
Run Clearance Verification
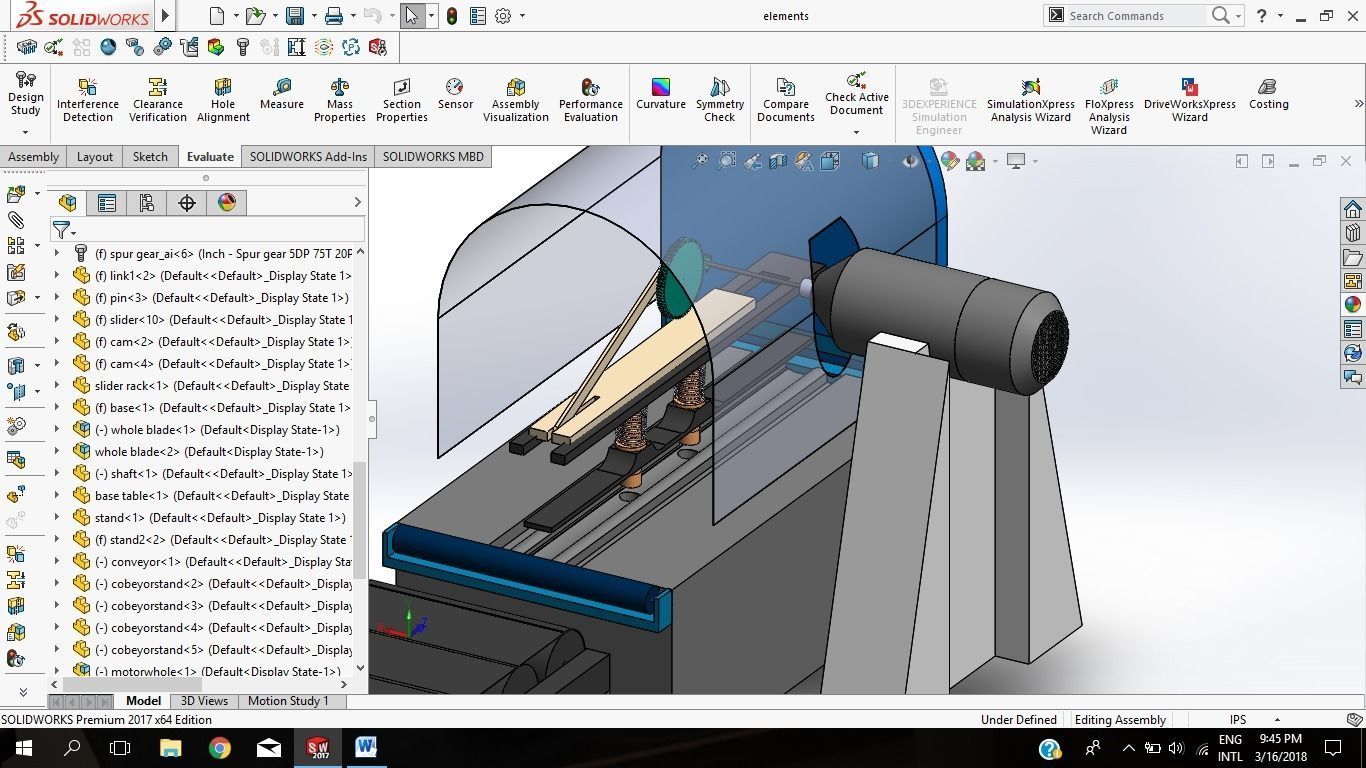pos(158,100)
